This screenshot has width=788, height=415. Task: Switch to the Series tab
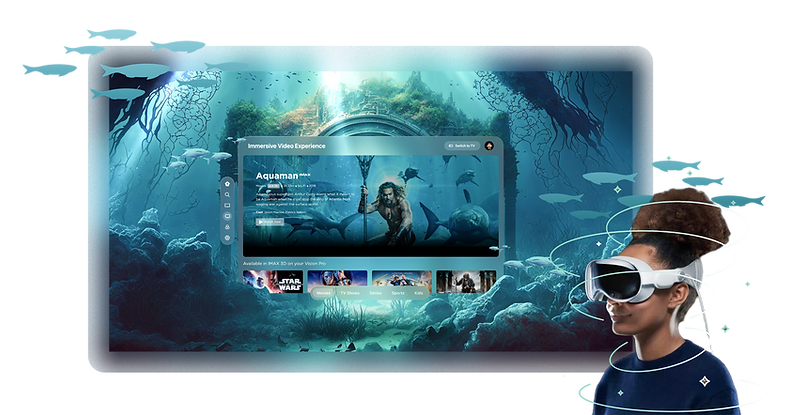(x=375, y=293)
